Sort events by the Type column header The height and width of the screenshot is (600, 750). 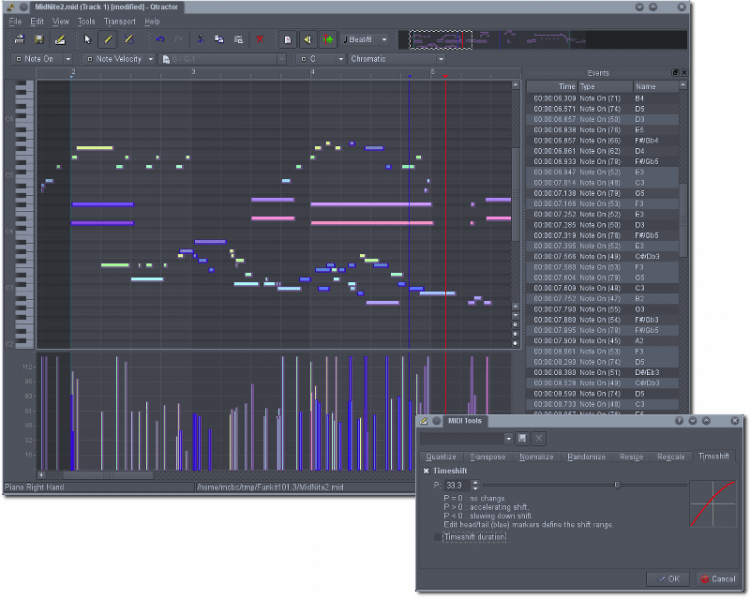(x=605, y=87)
